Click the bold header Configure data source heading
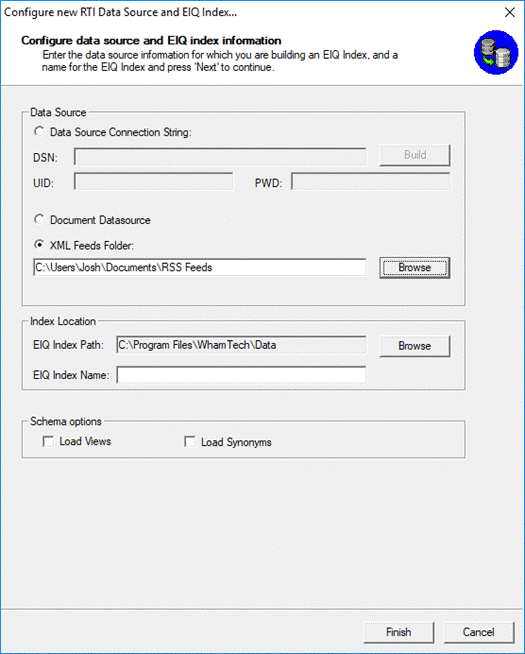Image resolution: width=525 pixels, height=654 pixels. coord(151,40)
